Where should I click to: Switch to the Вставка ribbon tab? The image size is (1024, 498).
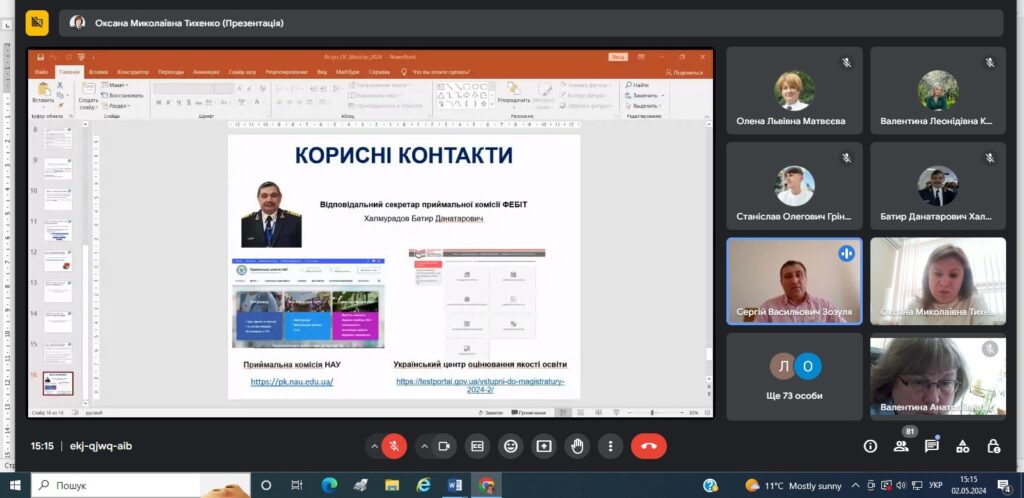click(98, 72)
